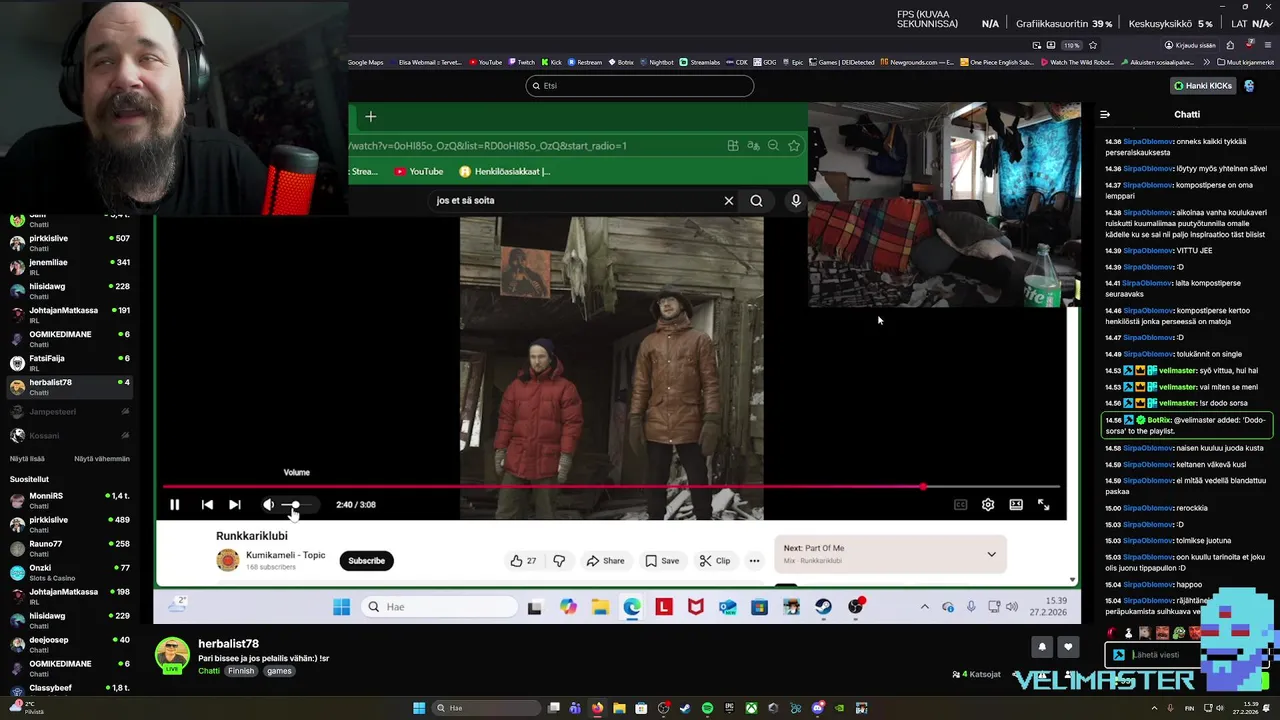Enter fullscreen in video player
Image resolution: width=1280 pixels, height=720 pixels.
click(1044, 505)
